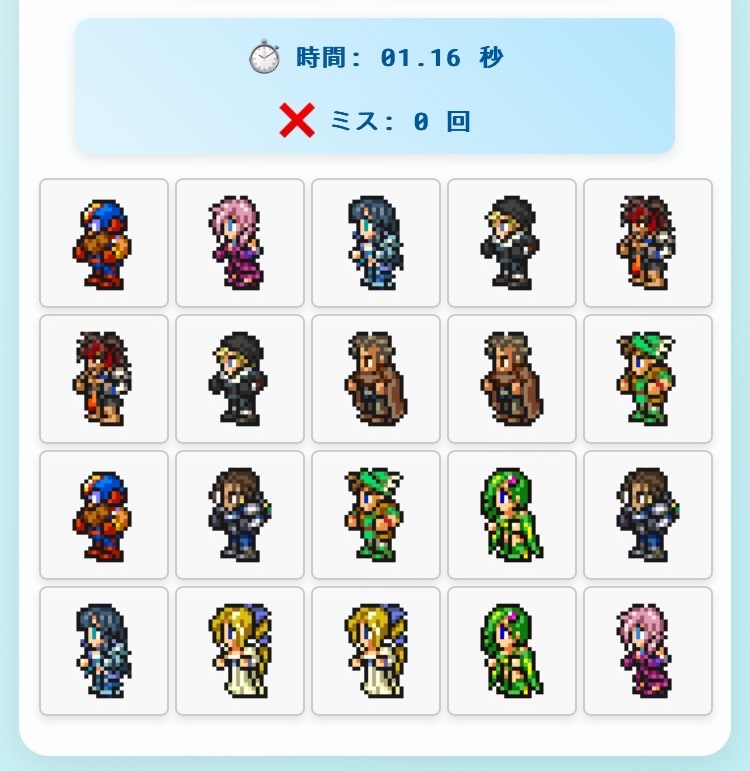Select the red-spiky-haired fighter card in second row
The width and height of the screenshot is (750, 771).
point(104,379)
